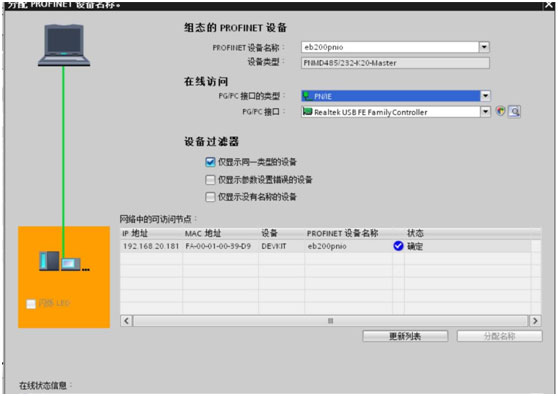Uncheck only show devices of same type
The height and width of the screenshot is (396, 558).
pyautogui.click(x=210, y=162)
